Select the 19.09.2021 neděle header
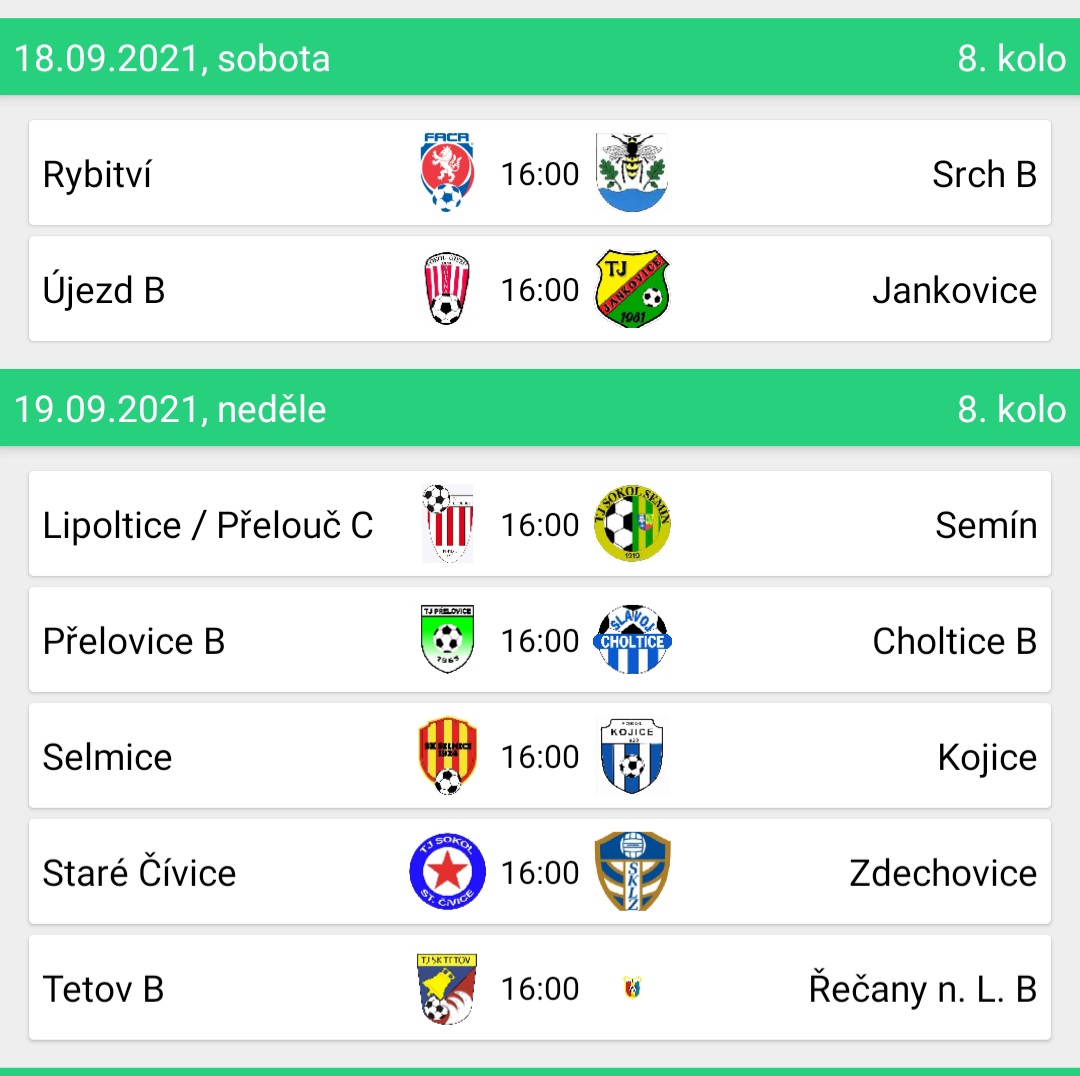This screenshot has height=1076, width=1080. tap(540, 408)
